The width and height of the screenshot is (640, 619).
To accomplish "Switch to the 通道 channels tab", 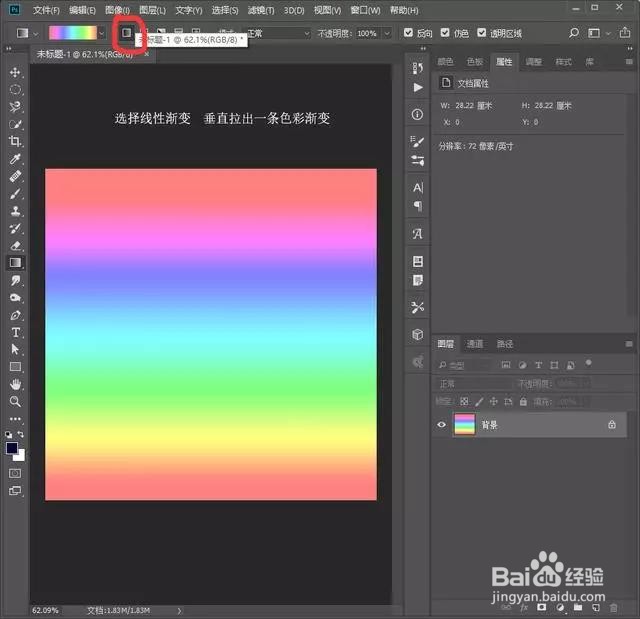I will [x=475, y=344].
